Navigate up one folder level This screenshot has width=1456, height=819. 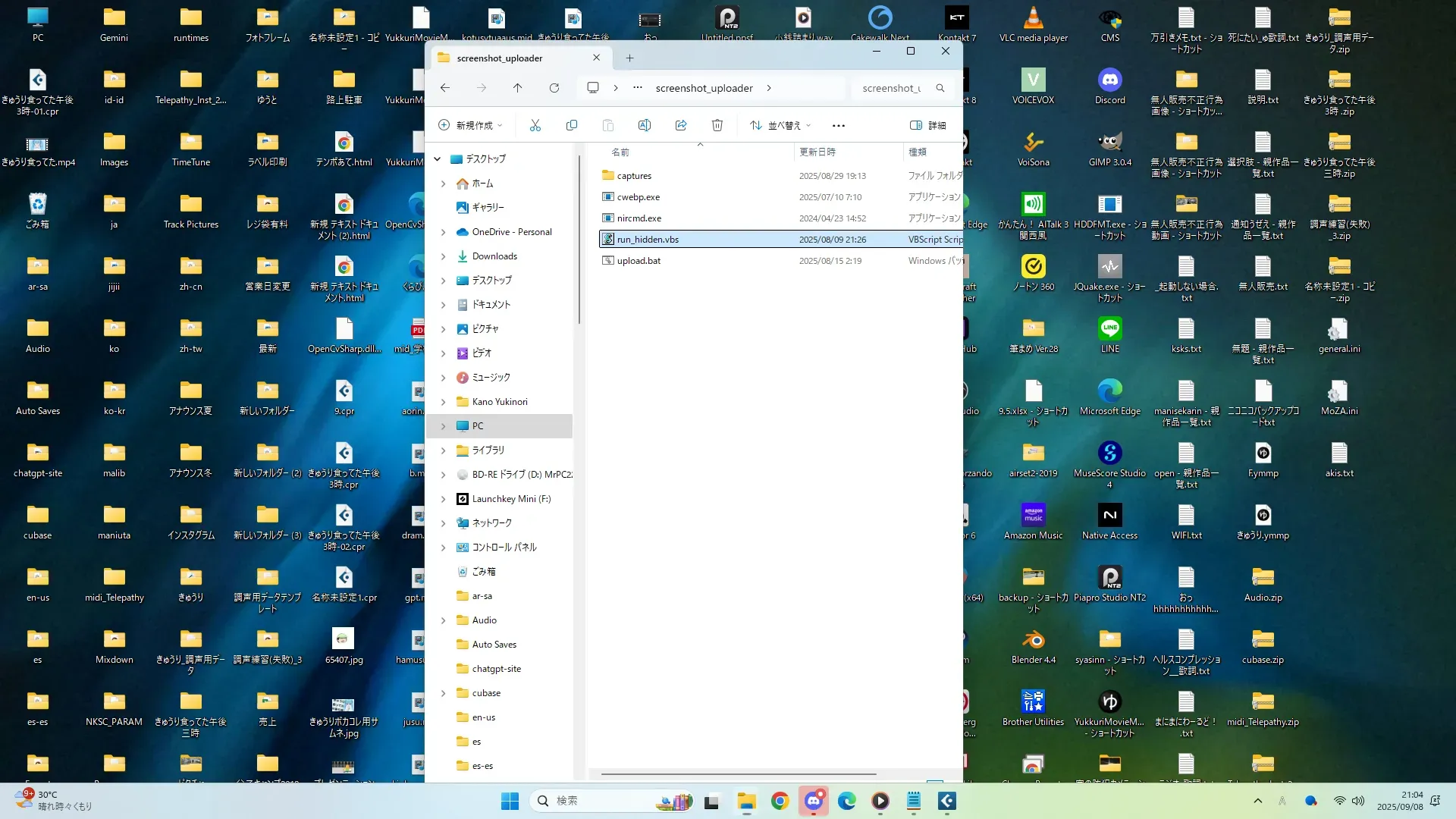click(518, 88)
